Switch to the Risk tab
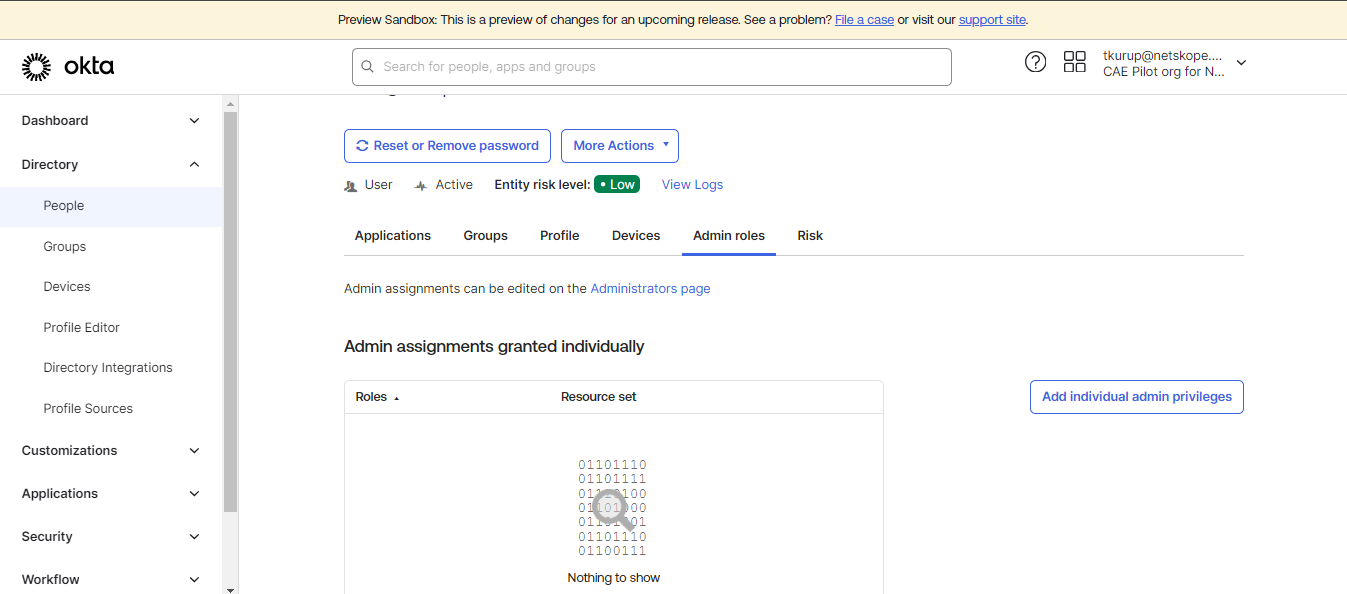Viewport: 1347px width, 594px height. [x=810, y=236]
